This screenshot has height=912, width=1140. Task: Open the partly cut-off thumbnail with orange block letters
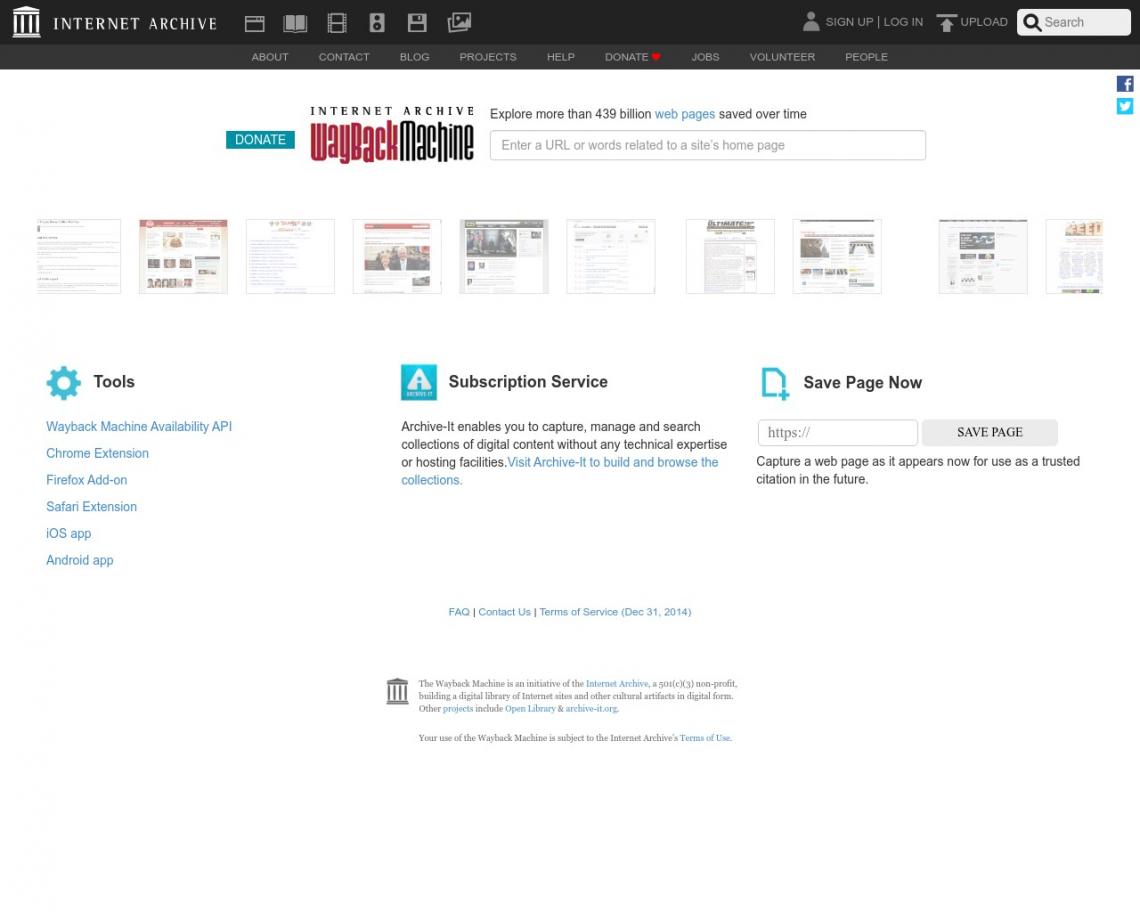1075,257
